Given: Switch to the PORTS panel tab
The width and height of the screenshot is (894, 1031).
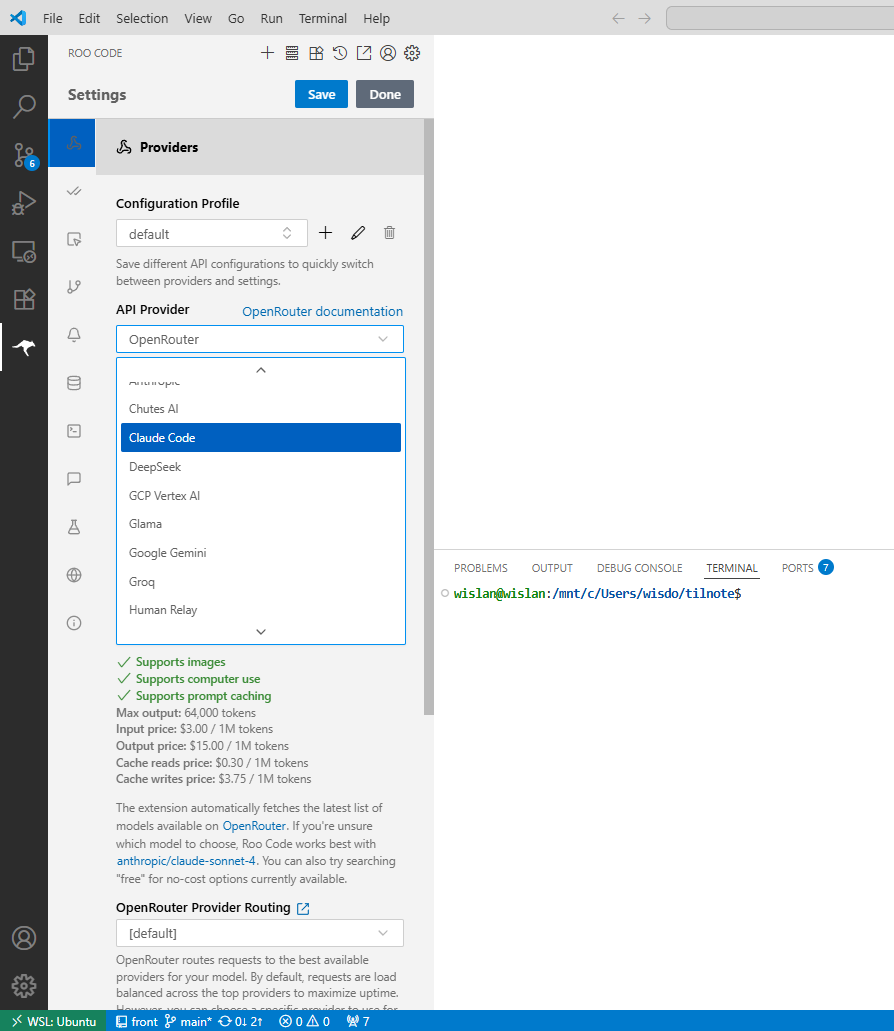Looking at the screenshot, I should pyautogui.click(x=797, y=568).
